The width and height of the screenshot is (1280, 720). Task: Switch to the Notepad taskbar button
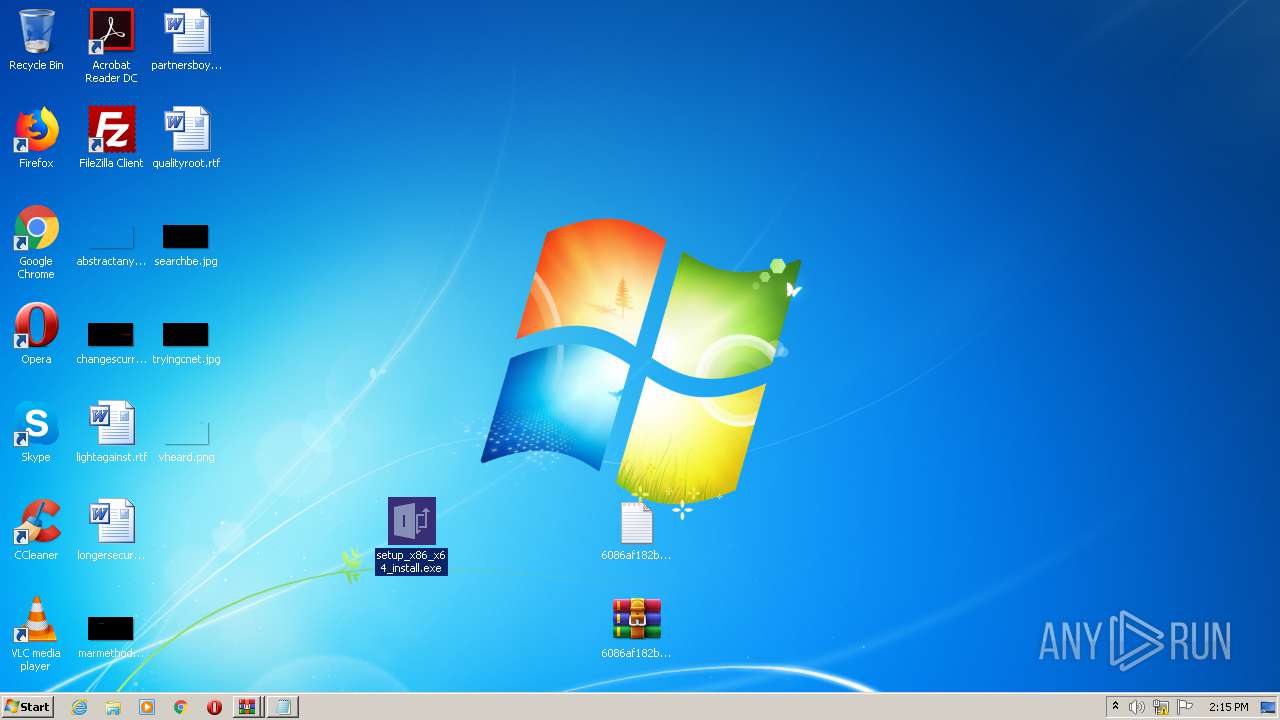(x=283, y=707)
